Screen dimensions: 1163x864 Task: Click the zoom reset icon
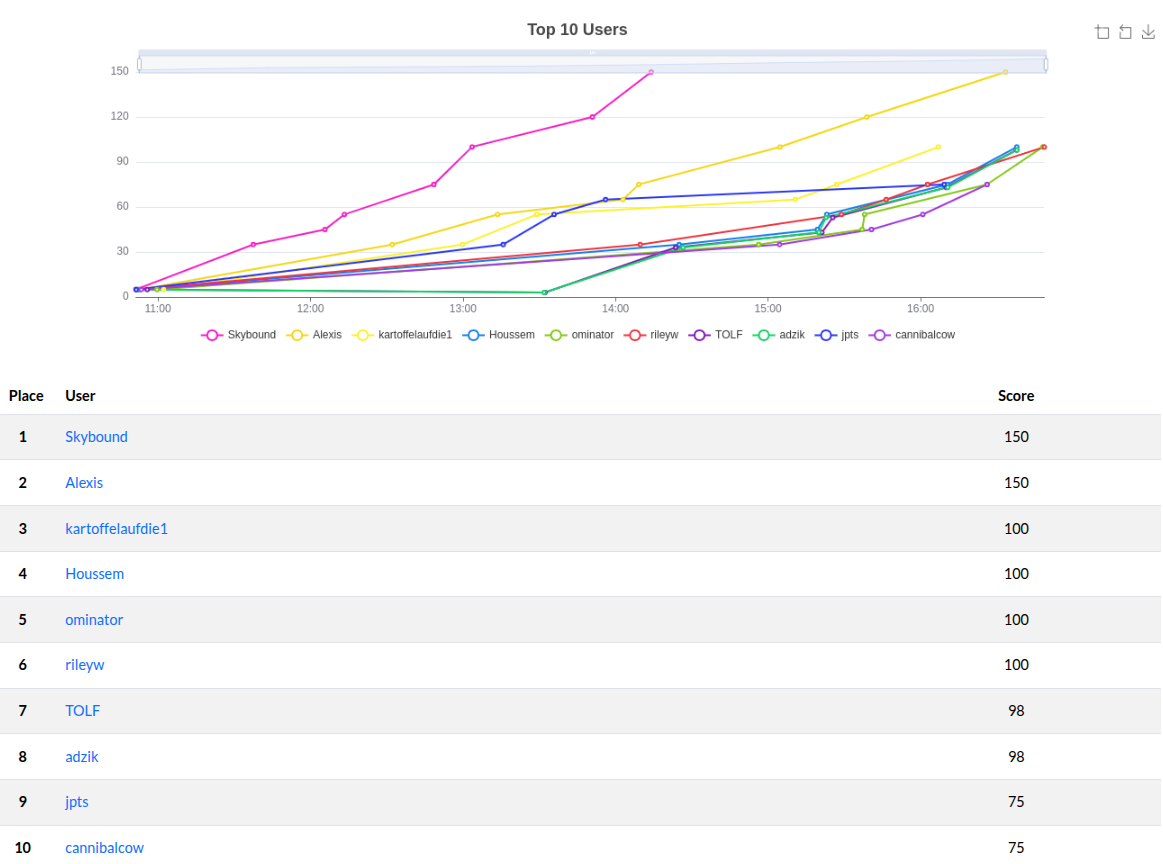[1125, 32]
